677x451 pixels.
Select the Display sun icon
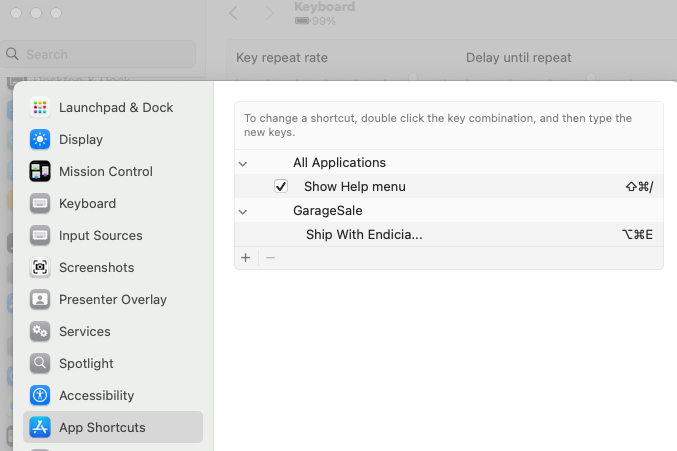click(40, 139)
